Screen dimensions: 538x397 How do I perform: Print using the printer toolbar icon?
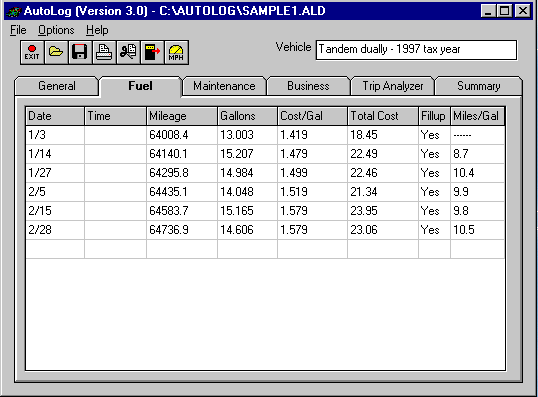tap(104, 52)
